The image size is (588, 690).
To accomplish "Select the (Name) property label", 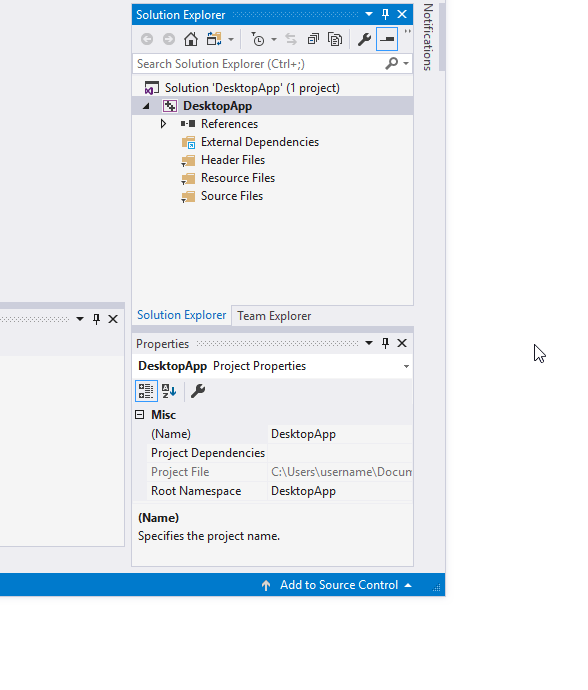I will tap(171, 434).
